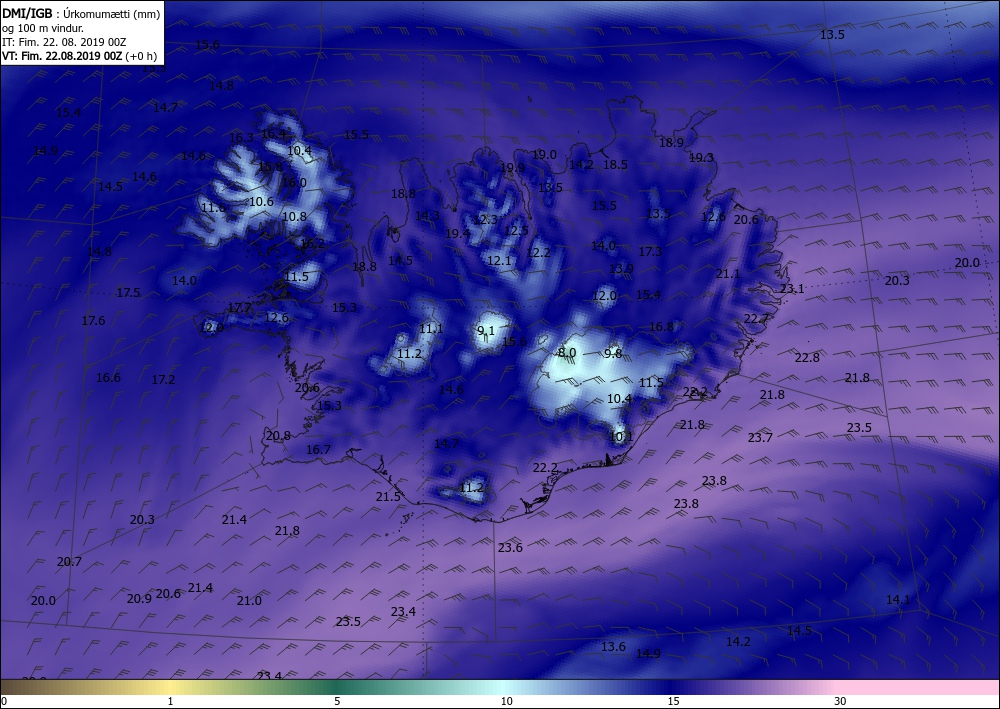
Task: Click the map value 9.8
Action: [613, 353]
